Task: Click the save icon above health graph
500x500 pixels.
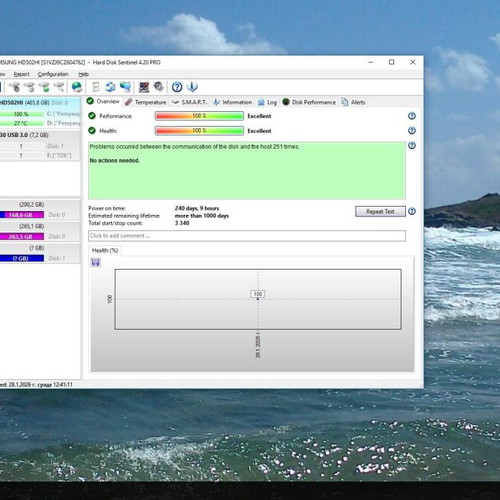Action: (96, 262)
